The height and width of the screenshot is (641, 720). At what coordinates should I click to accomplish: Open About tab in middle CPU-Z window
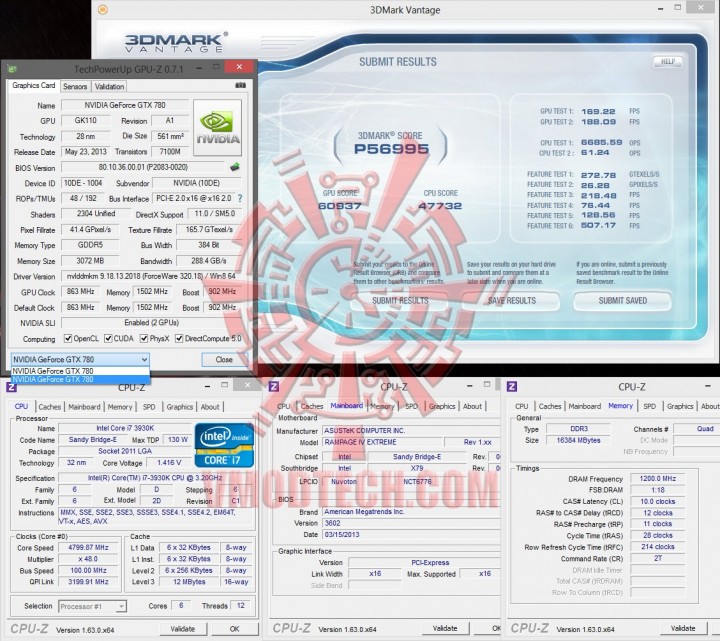(472, 406)
